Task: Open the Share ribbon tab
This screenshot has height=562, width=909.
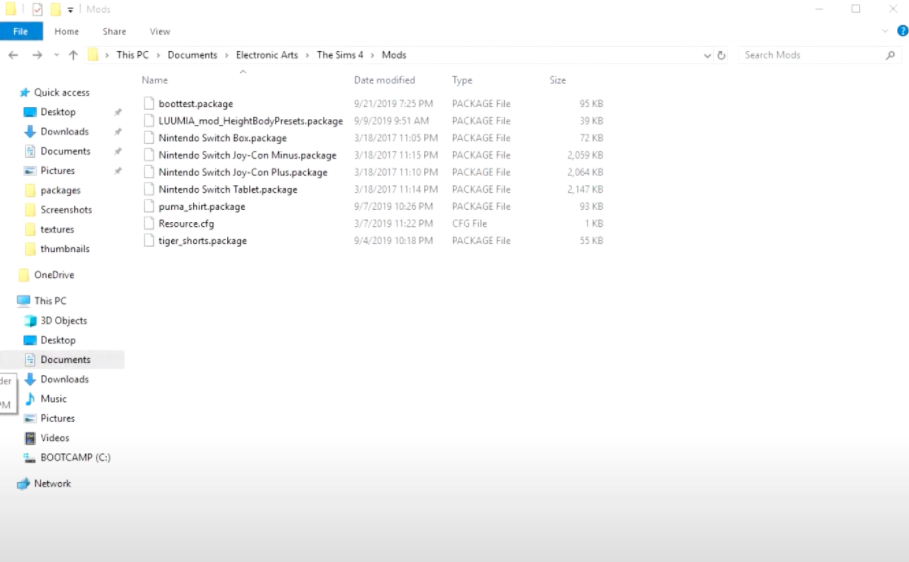Action: (114, 32)
